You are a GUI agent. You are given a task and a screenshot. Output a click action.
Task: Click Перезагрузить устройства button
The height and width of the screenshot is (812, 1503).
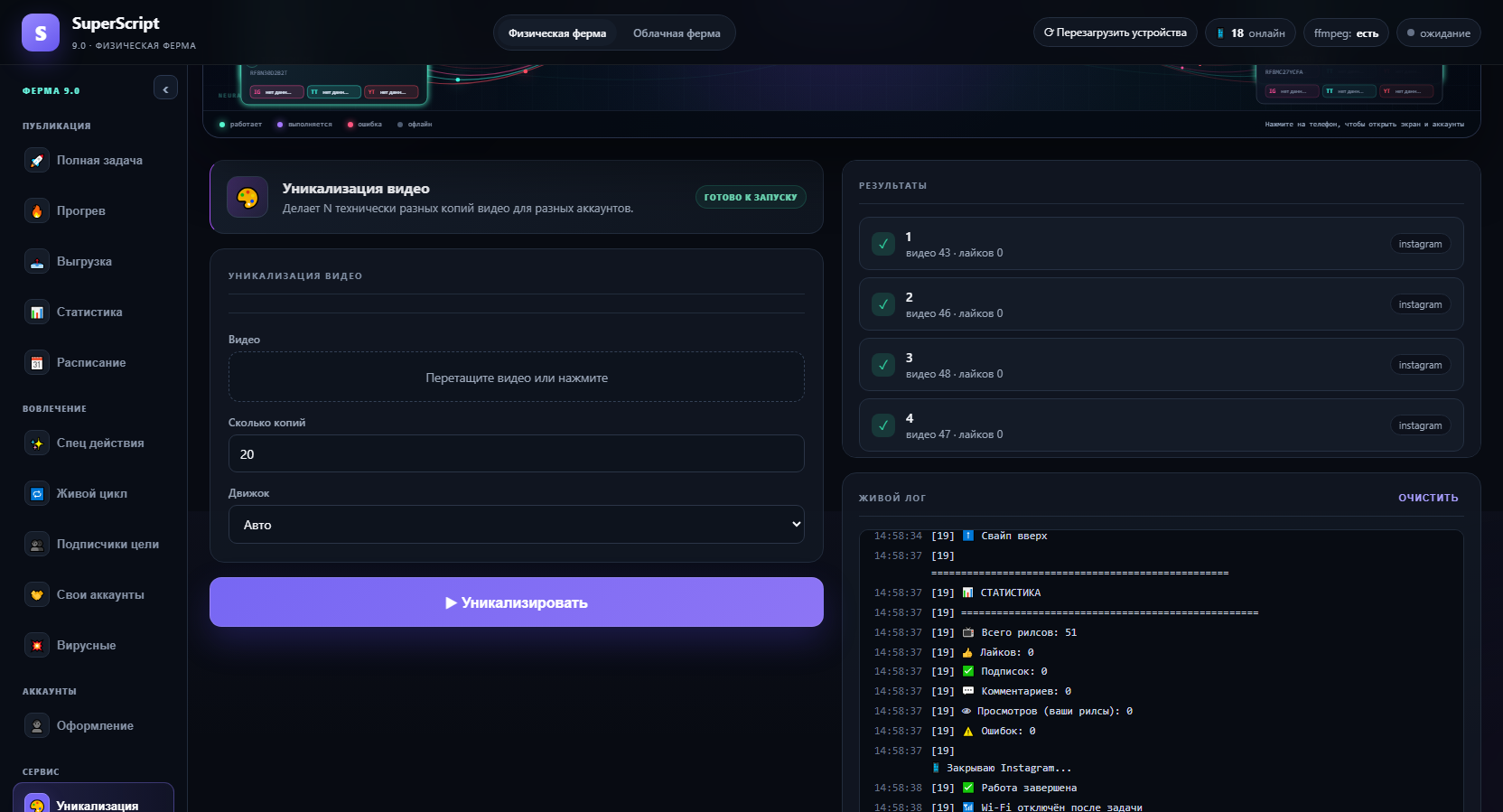(x=1116, y=33)
